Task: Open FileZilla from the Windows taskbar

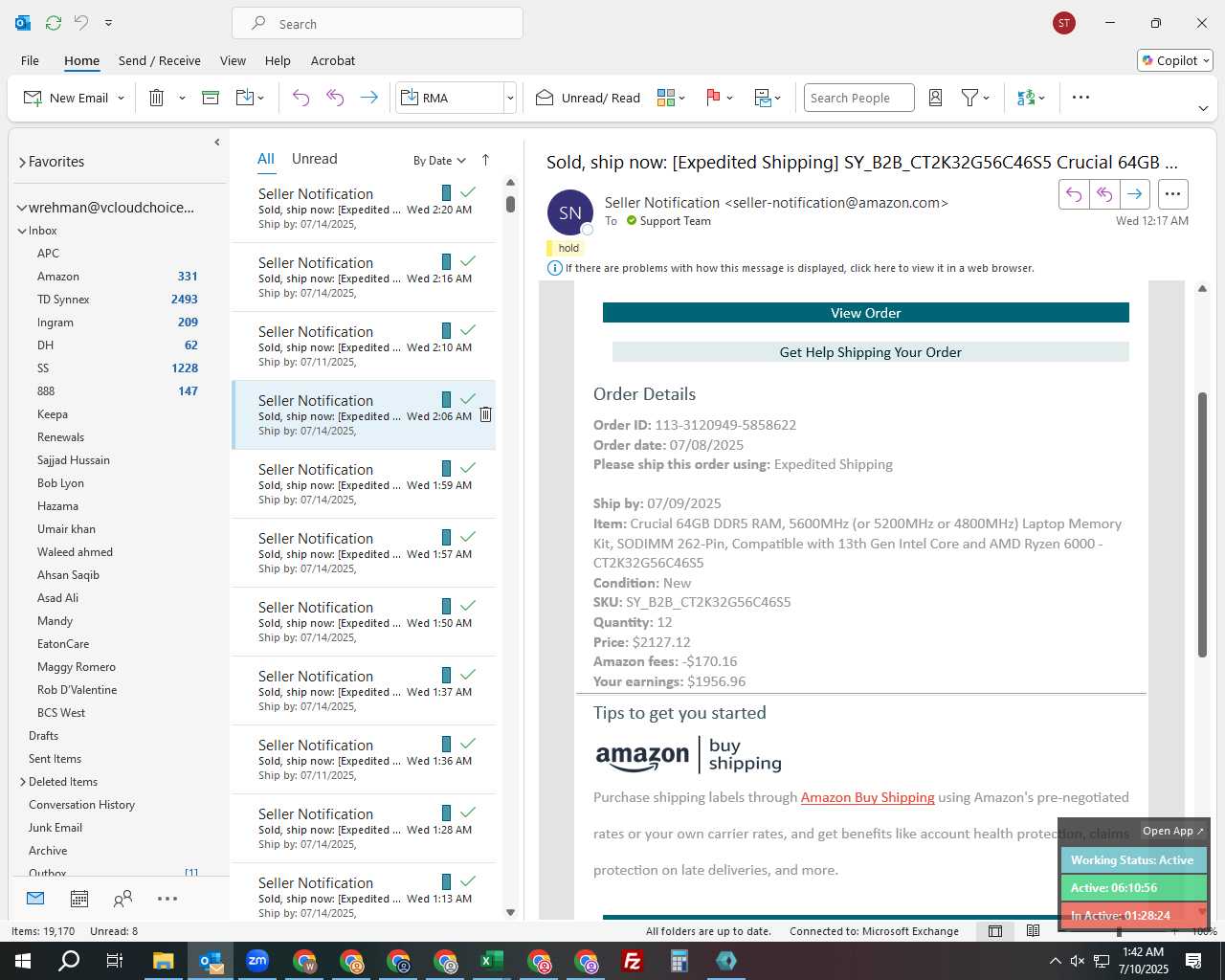Action: 633,961
